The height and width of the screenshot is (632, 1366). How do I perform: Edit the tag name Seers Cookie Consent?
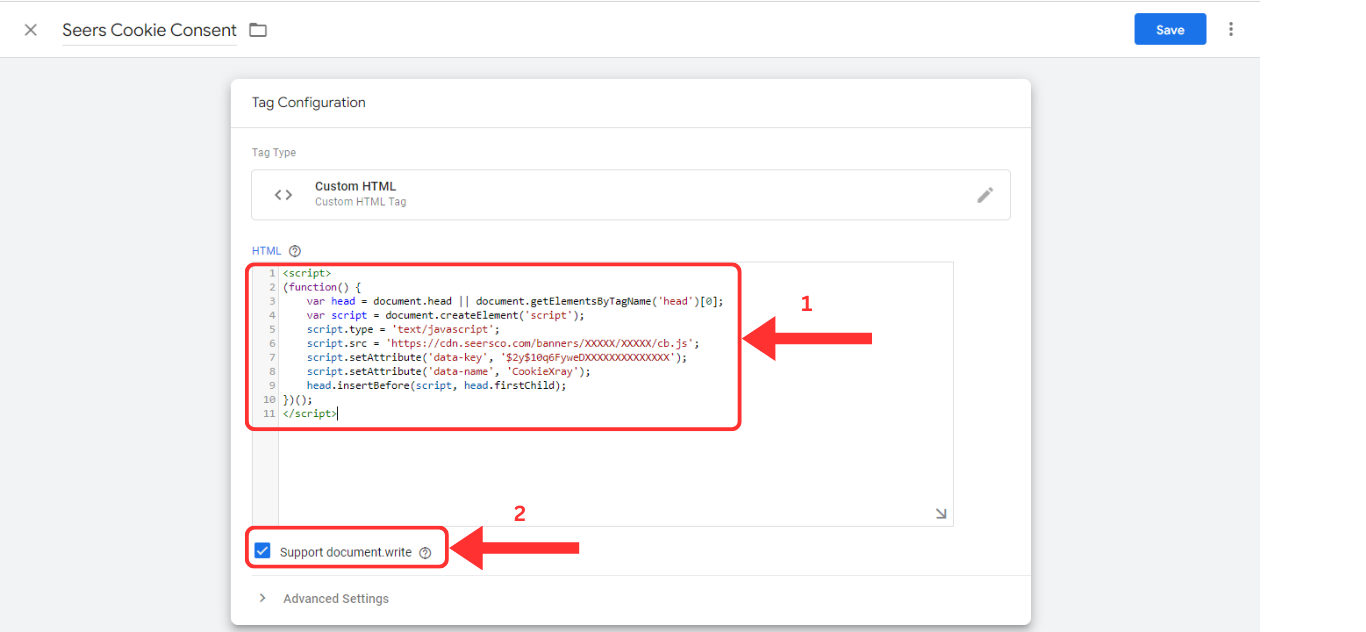point(150,30)
